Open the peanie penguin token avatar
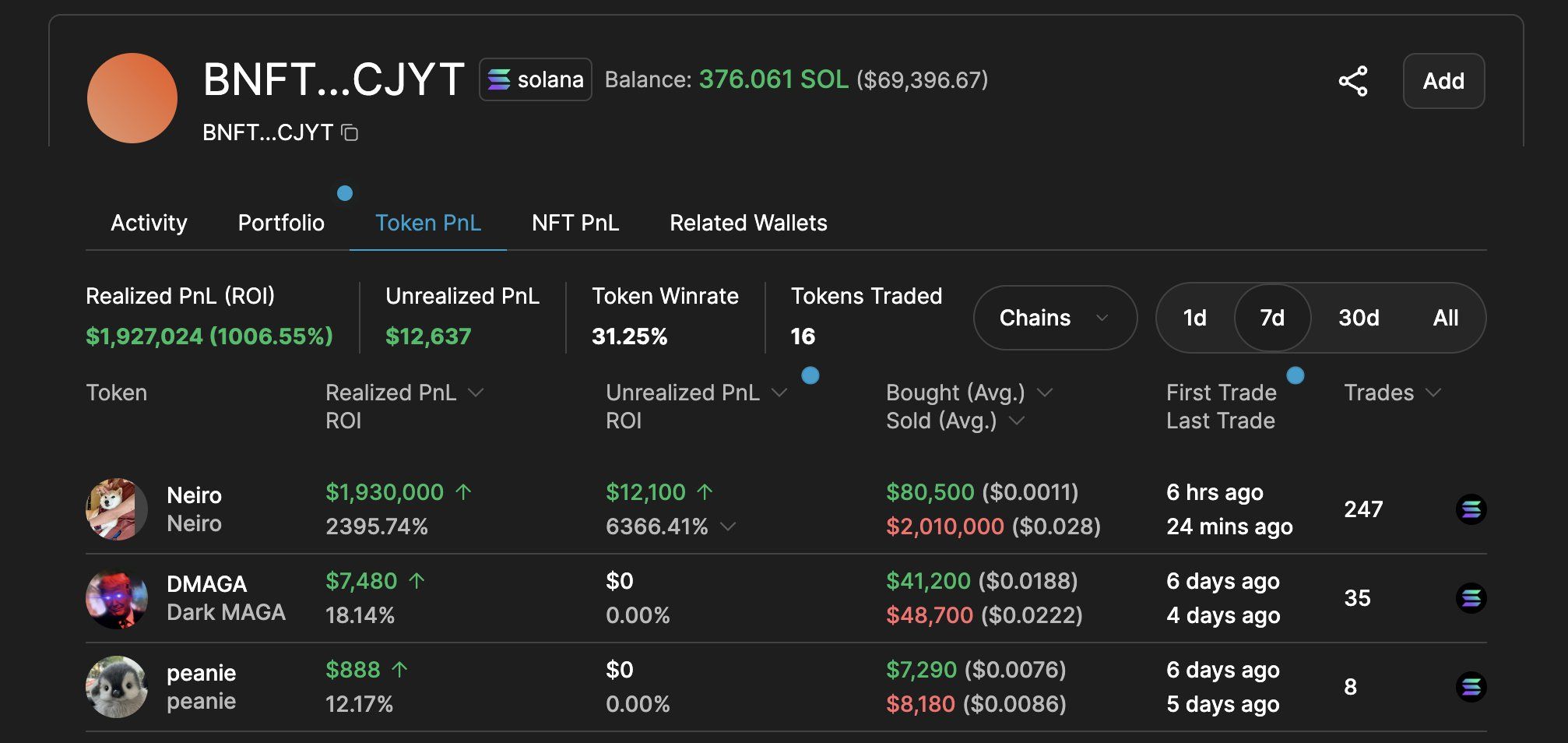This screenshot has height=743, width=1568. point(116,687)
